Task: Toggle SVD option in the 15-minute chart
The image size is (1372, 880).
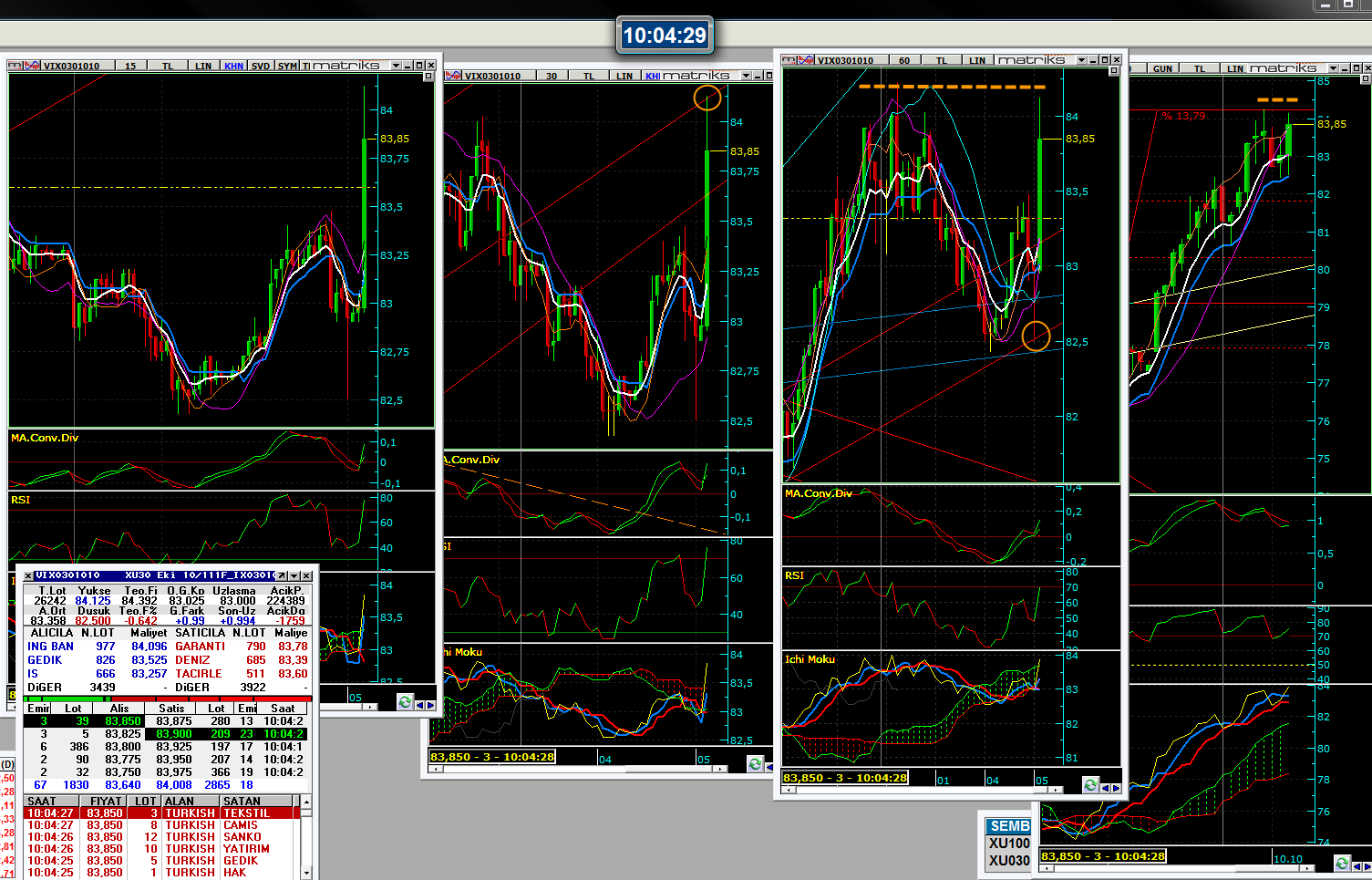Action: click(x=261, y=66)
